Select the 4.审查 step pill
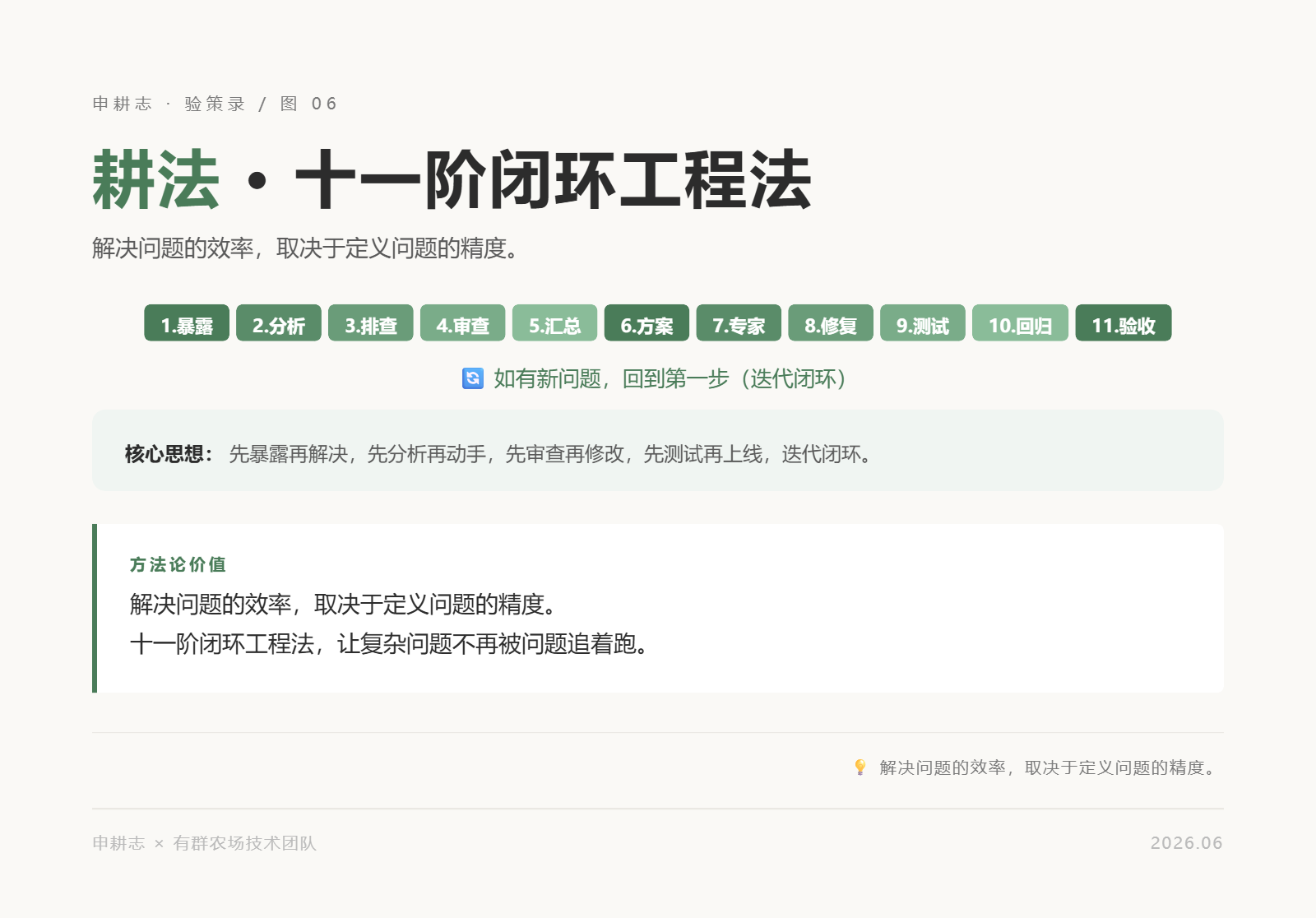Screen dimensions: 1316x918 pos(463,322)
